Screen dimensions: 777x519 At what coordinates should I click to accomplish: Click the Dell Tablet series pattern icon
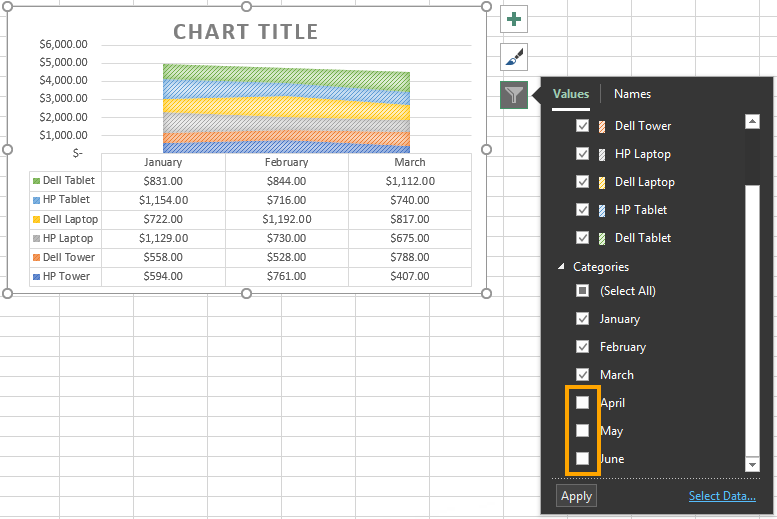[x=602, y=239]
